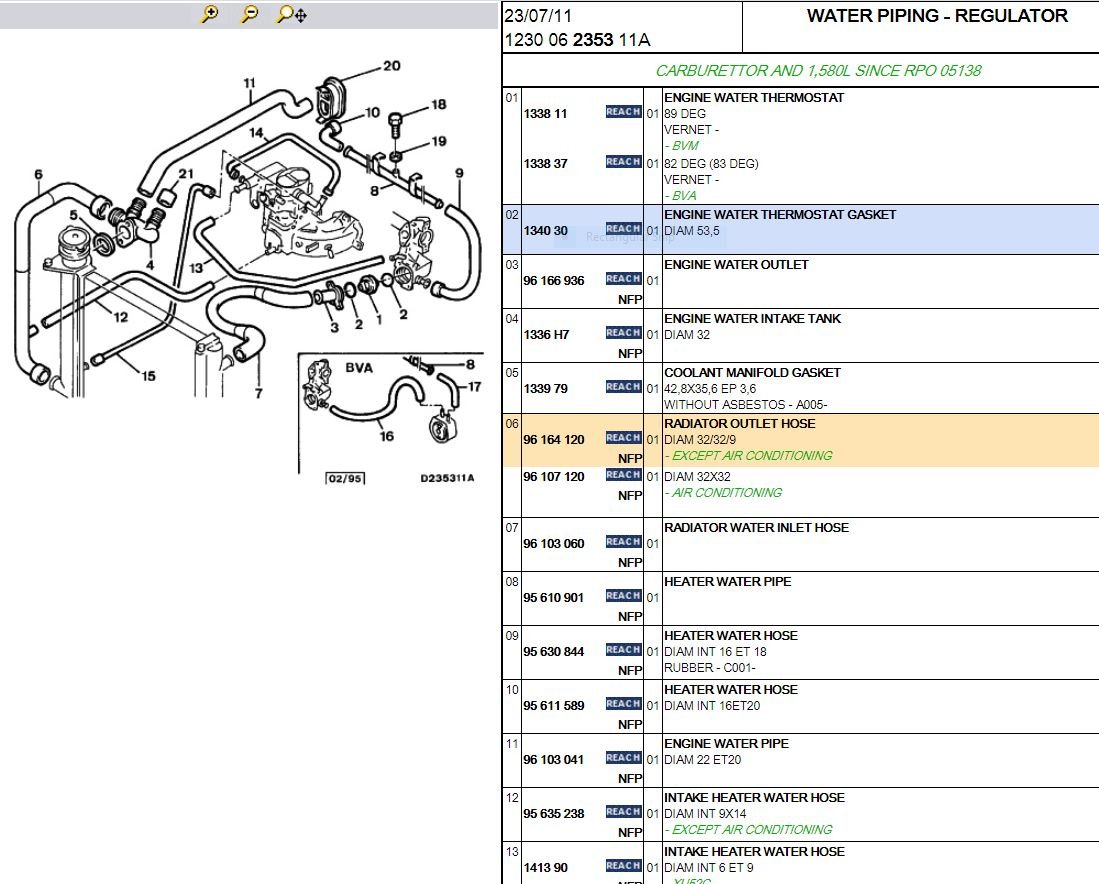Screen dimensions: 1099x884
Task: Select part number 1338 11
Action: (545, 114)
